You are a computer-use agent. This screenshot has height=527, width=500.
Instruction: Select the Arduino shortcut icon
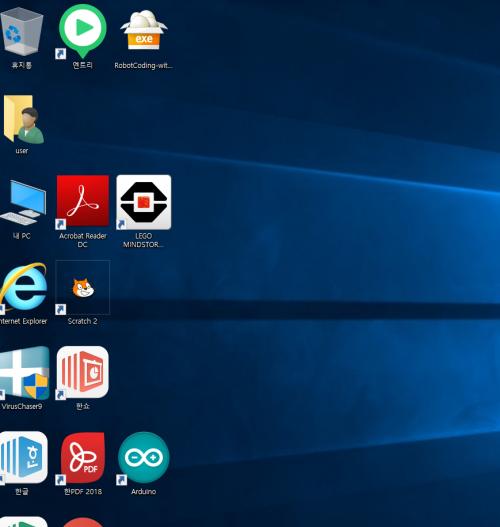pyautogui.click(x=143, y=458)
